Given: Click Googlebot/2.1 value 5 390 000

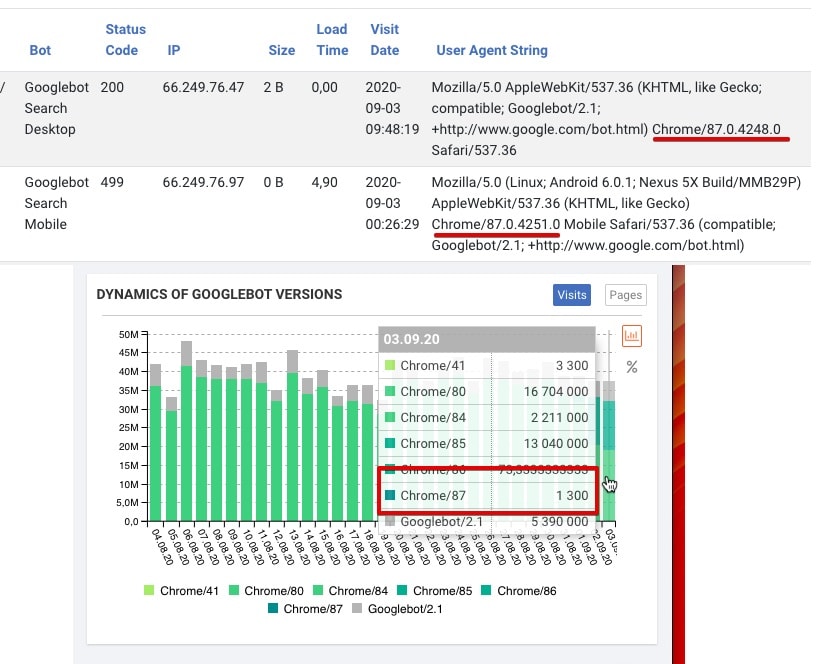Looking at the screenshot, I should point(559,521).
